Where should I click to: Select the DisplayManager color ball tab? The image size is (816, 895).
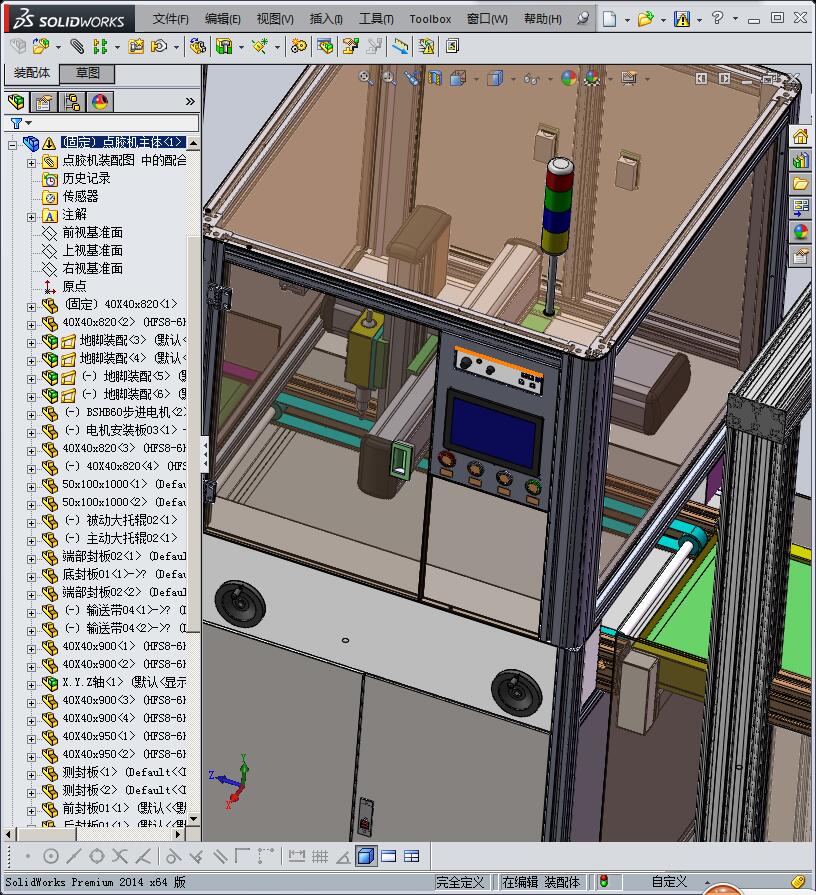coord(100,102)
